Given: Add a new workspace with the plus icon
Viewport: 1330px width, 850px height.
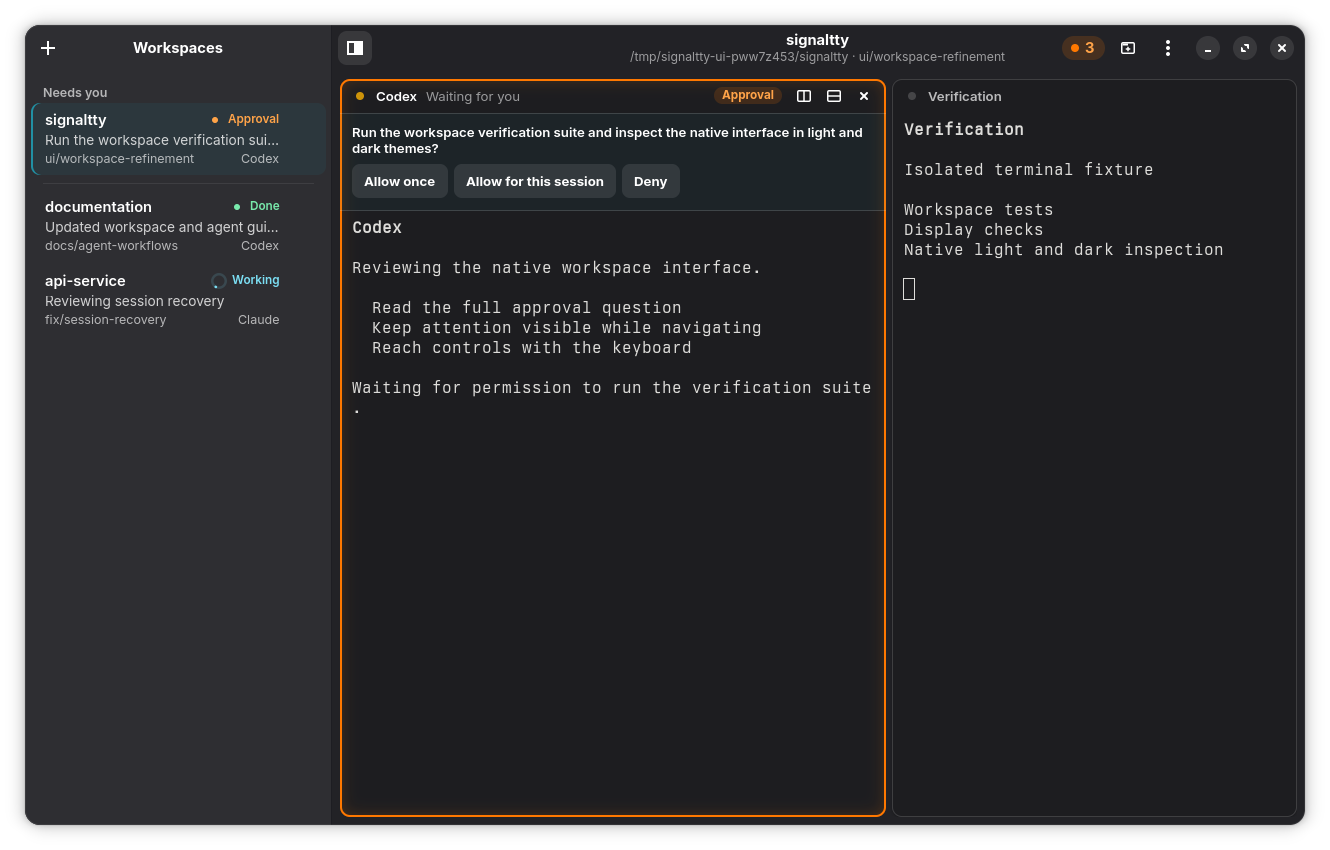Looking at the screenshot, I should 48,48.
